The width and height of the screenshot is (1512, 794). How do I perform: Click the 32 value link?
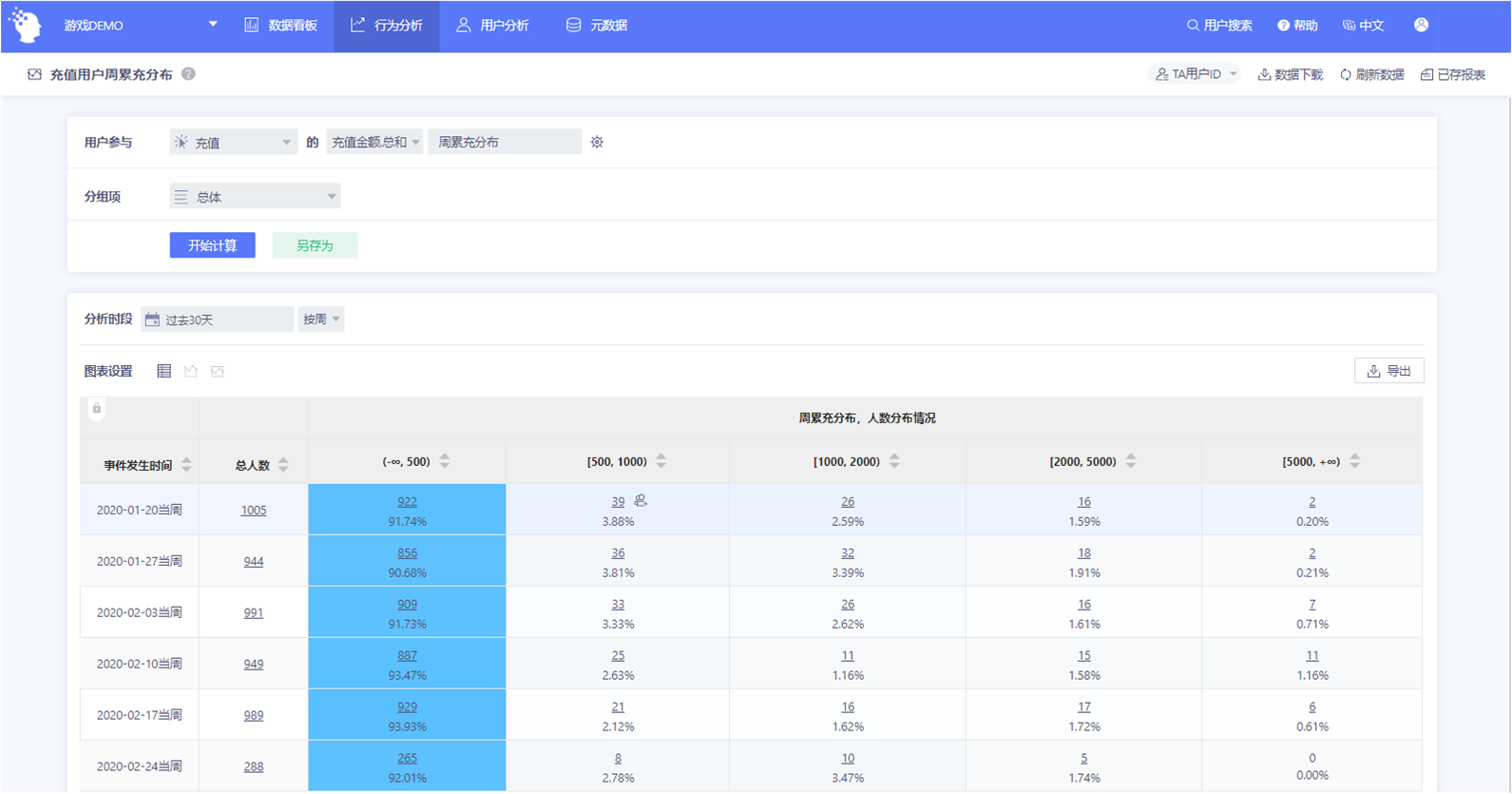[x=848, y=553]
